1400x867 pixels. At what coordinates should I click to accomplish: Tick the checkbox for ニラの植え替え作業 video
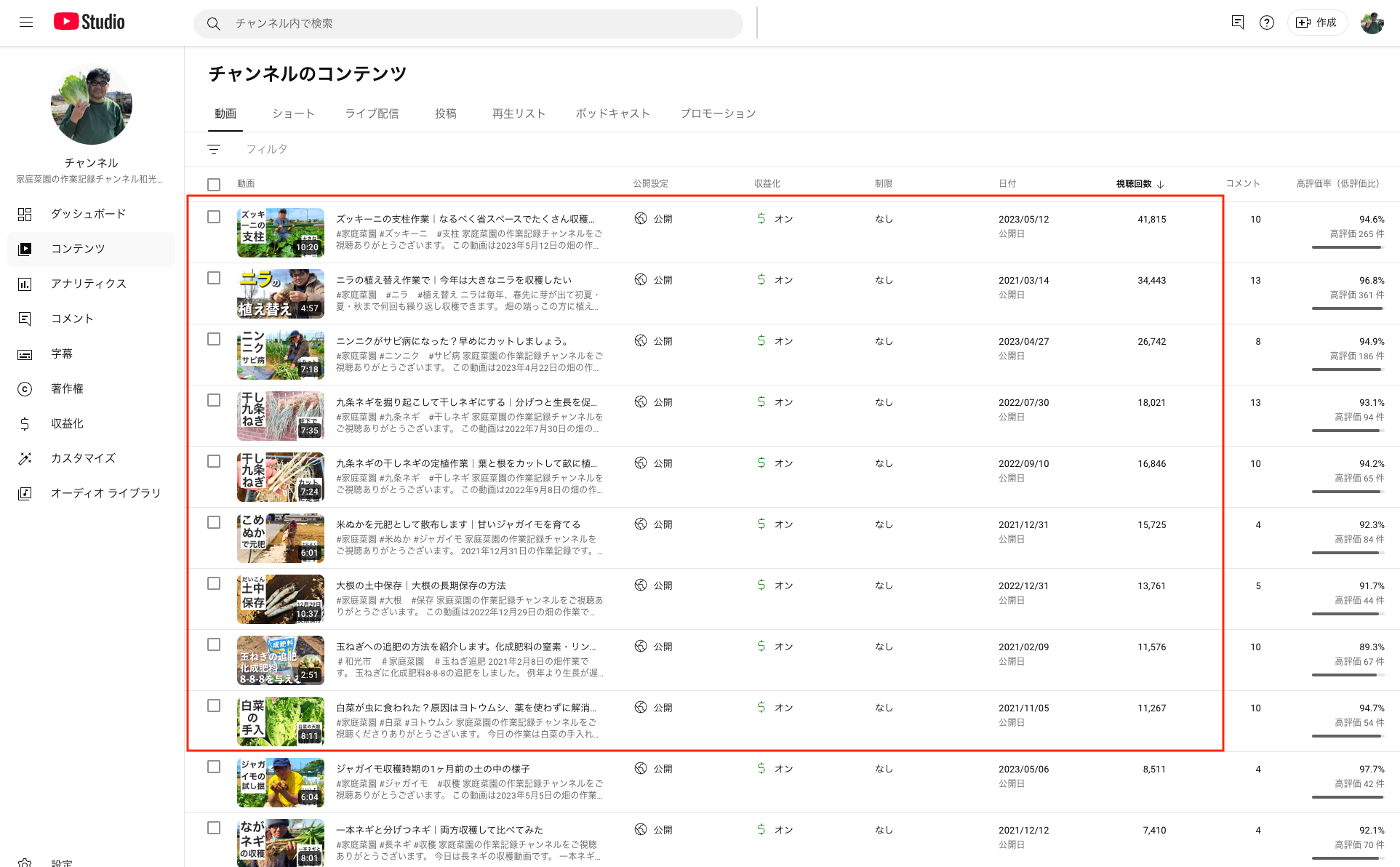(x=214, y=278)
